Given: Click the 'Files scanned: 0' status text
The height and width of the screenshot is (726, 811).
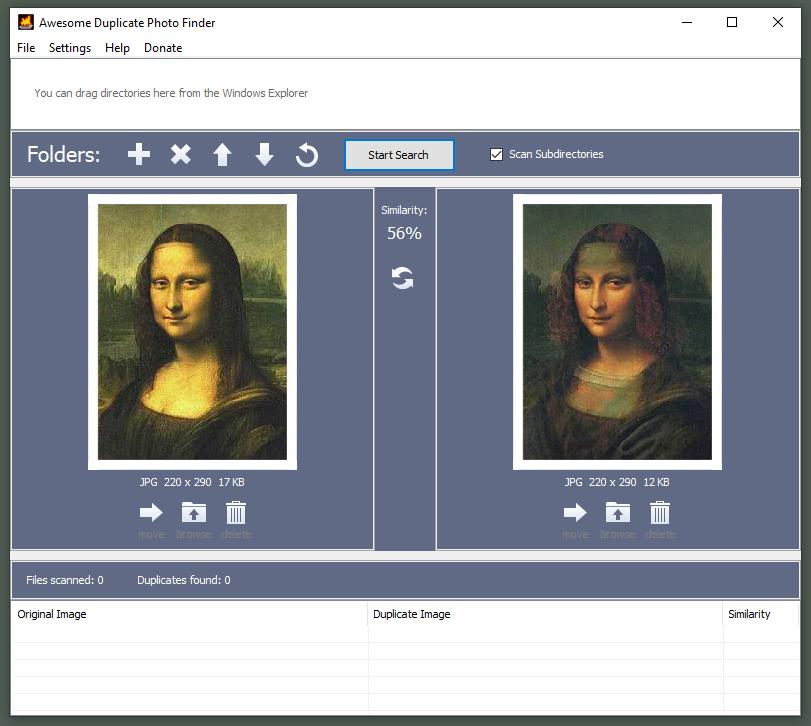Looking at the screenshot, I should pos(65,580).
